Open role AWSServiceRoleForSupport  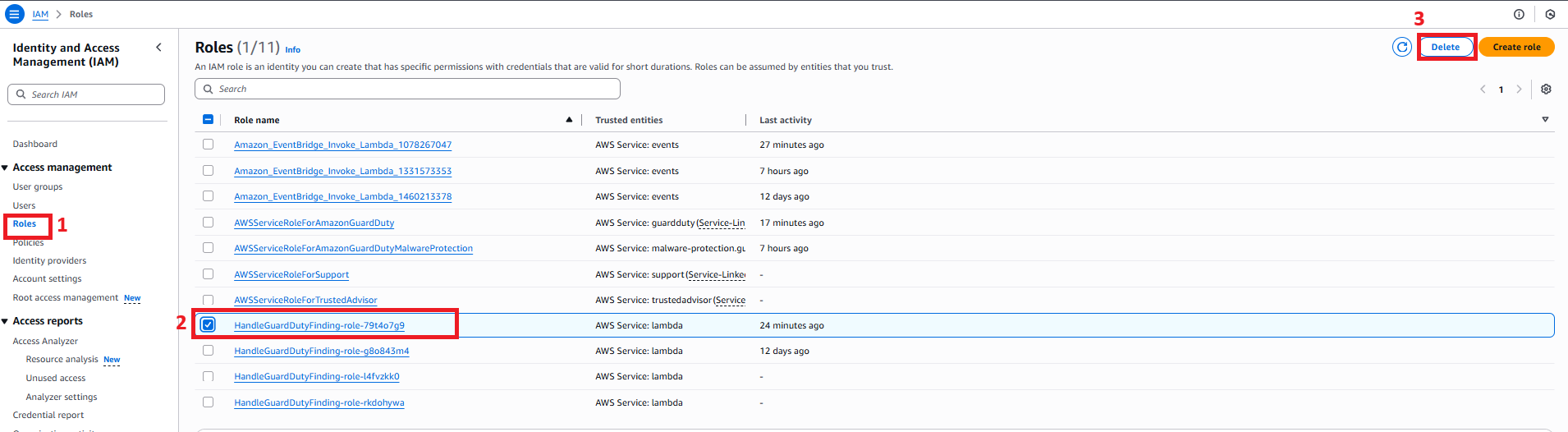pos(291,274)
